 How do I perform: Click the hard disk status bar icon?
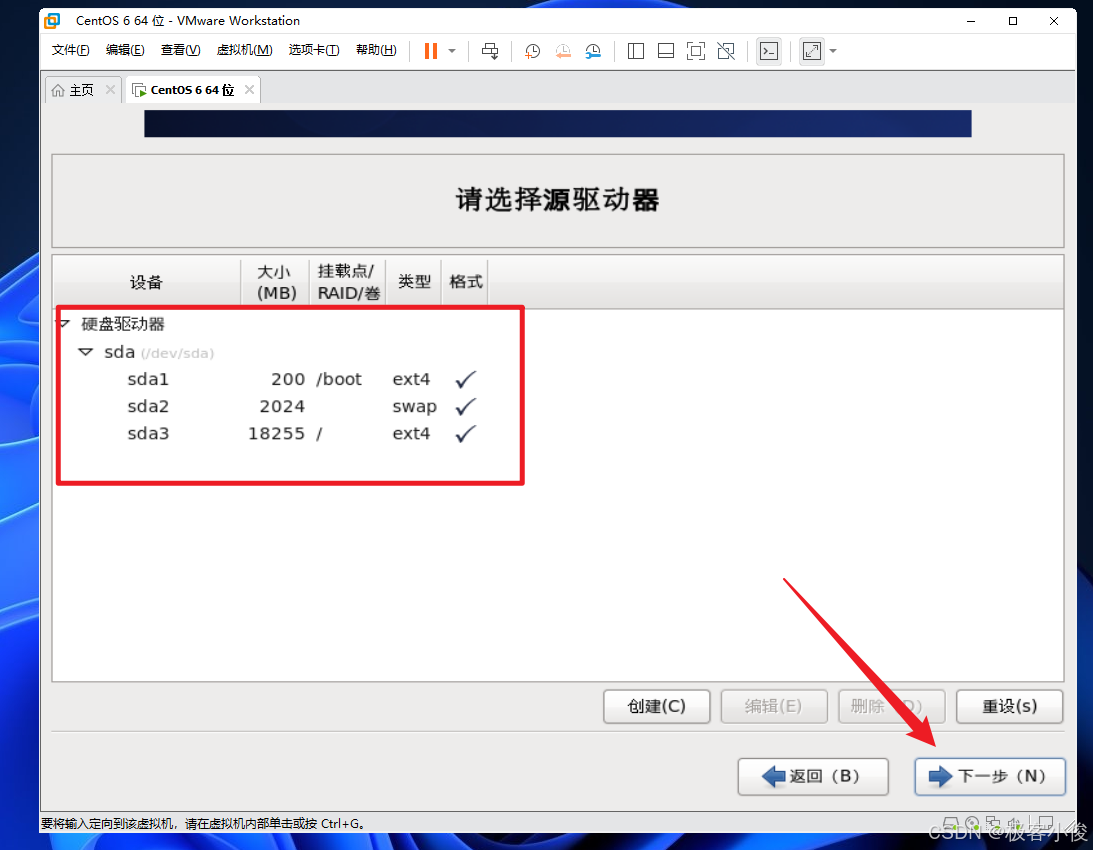(x=951, y=824)
